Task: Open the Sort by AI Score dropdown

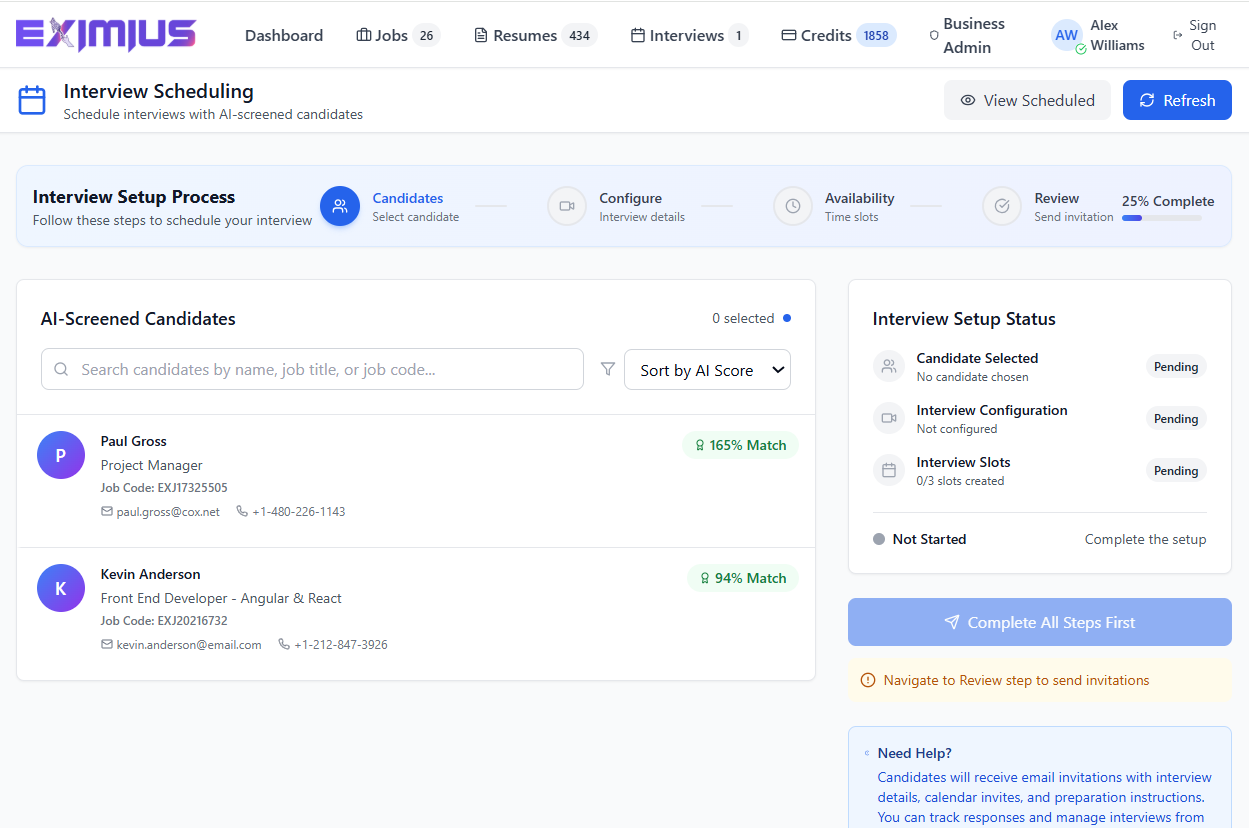Action: point(707,370)
